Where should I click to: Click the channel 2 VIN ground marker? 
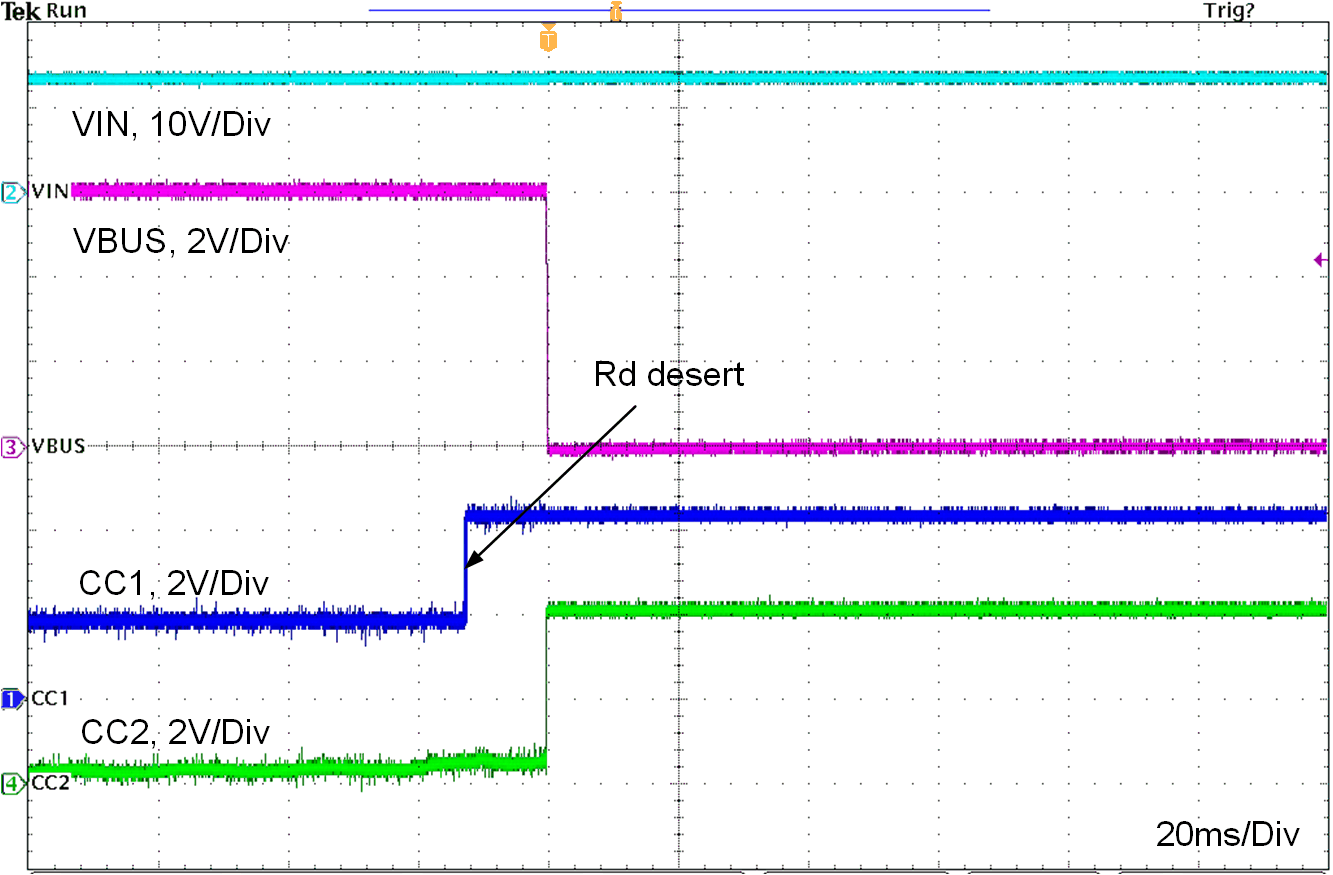tap(12, 191)
